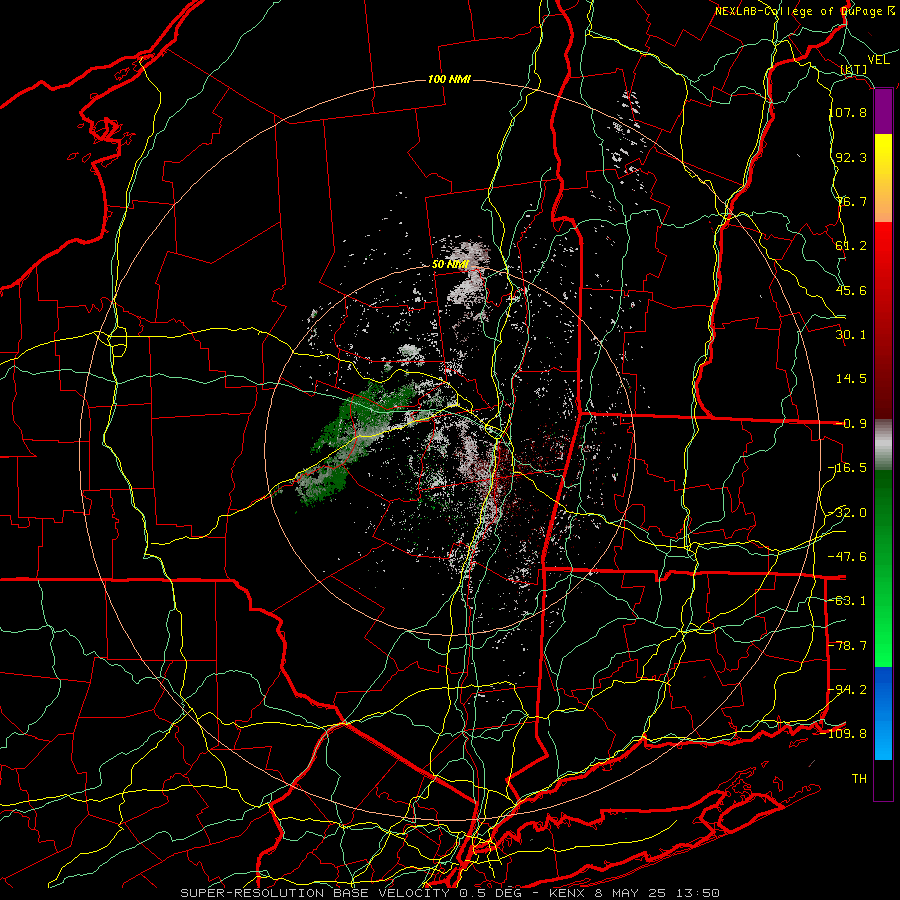Click the 61.2 velocity scale value
Image resolution: width=900 pixels, height=900 pixels.
851,246
